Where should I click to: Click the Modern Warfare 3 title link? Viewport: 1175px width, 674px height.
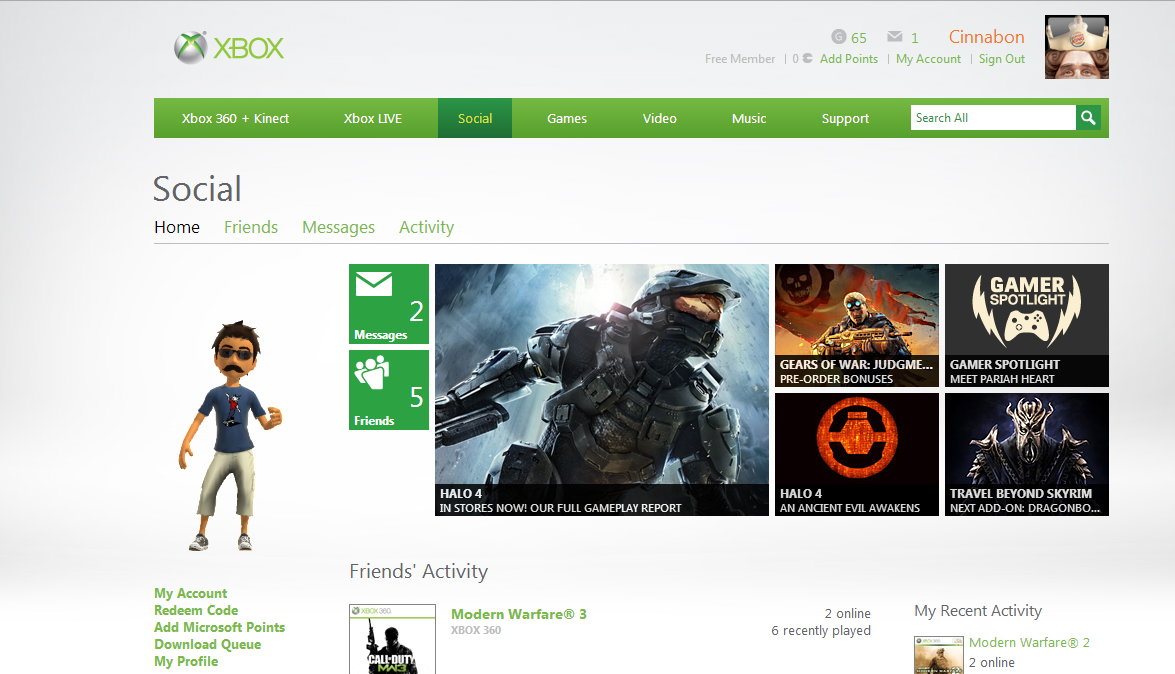519,614
